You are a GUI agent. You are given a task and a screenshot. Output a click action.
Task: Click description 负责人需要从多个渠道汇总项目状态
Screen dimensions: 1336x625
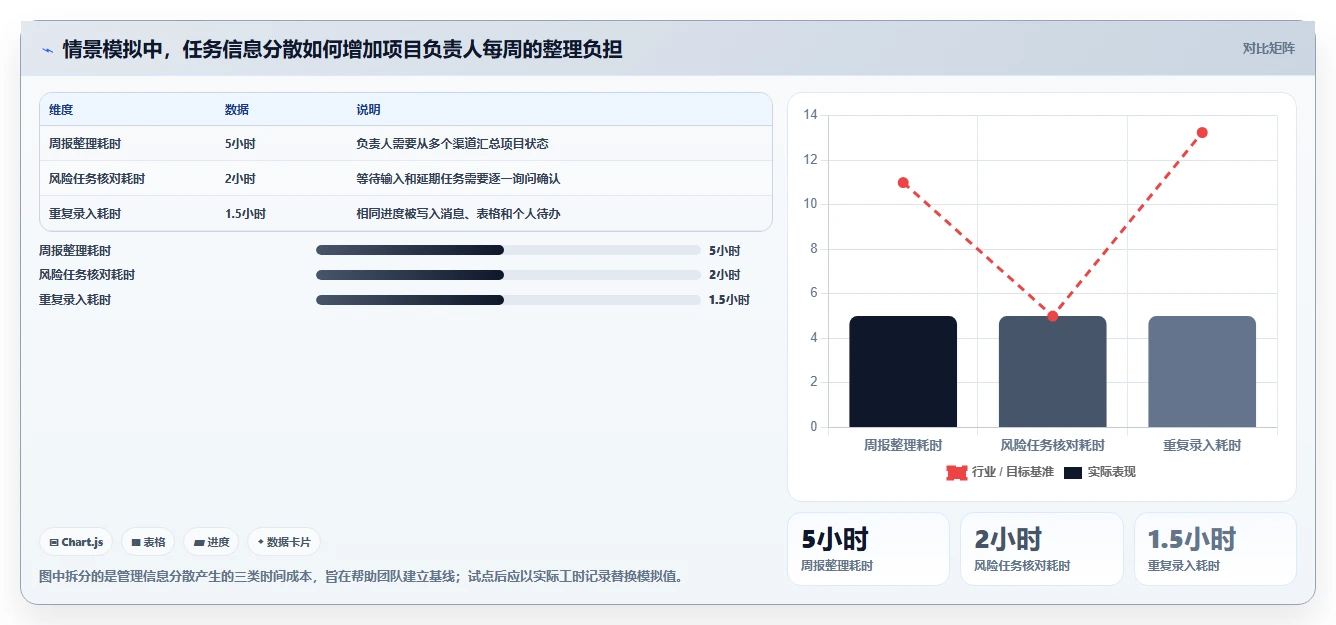452,144
